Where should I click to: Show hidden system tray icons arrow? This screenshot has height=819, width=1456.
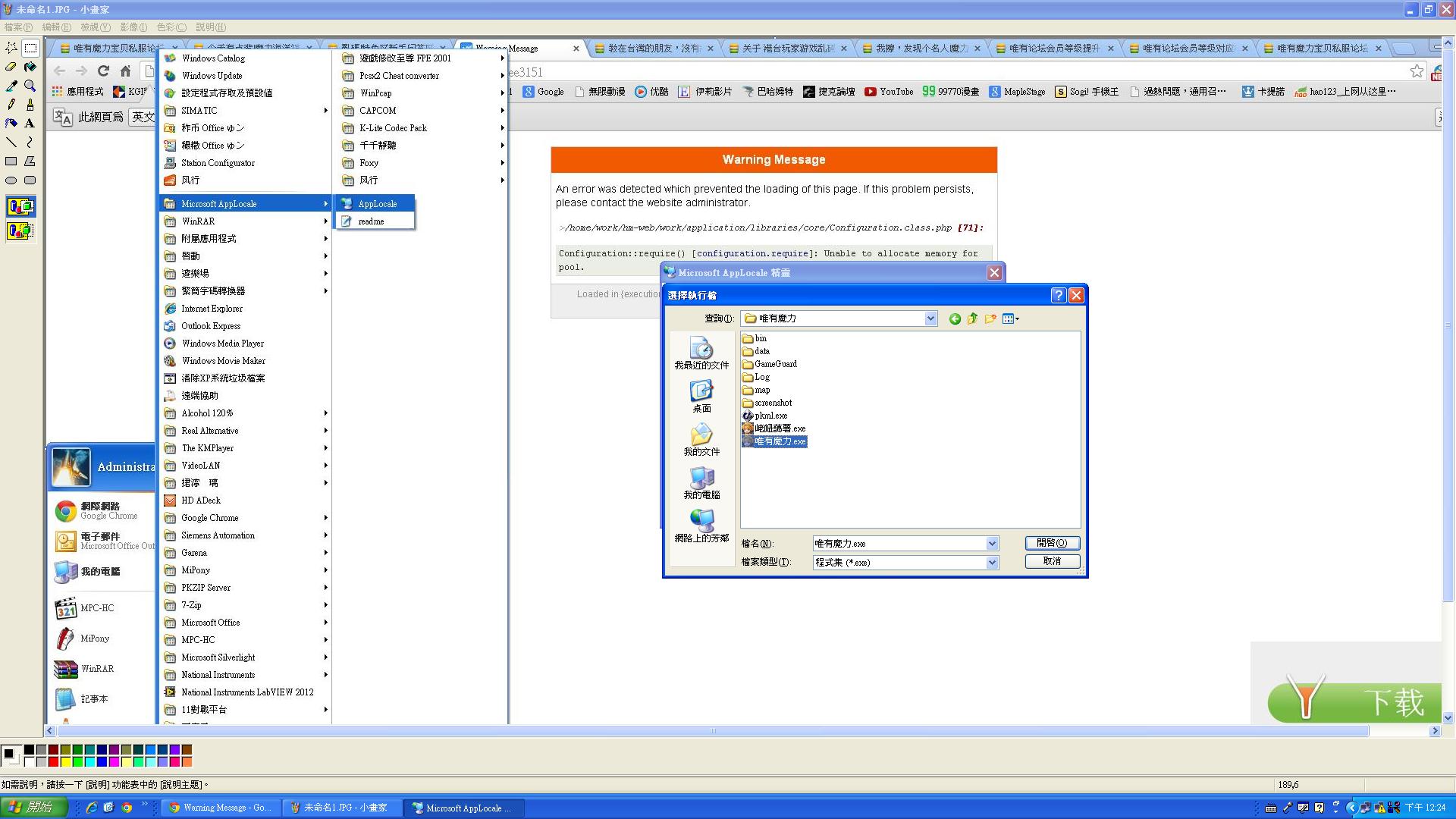tap(1351, 808)
